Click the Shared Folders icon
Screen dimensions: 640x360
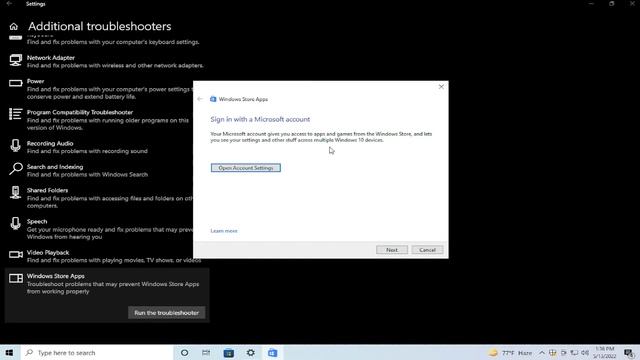(x=16, y=192)
